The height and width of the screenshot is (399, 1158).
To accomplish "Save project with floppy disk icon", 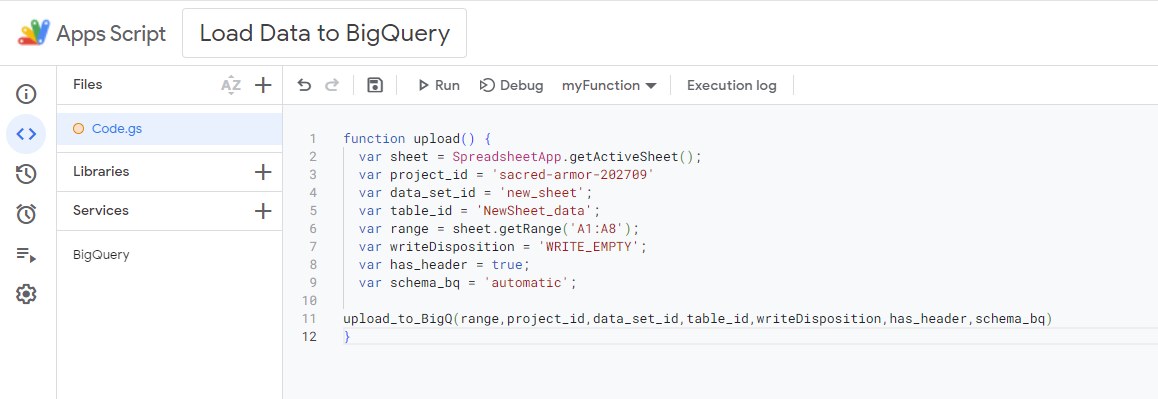I will click(x=375, y=85).
